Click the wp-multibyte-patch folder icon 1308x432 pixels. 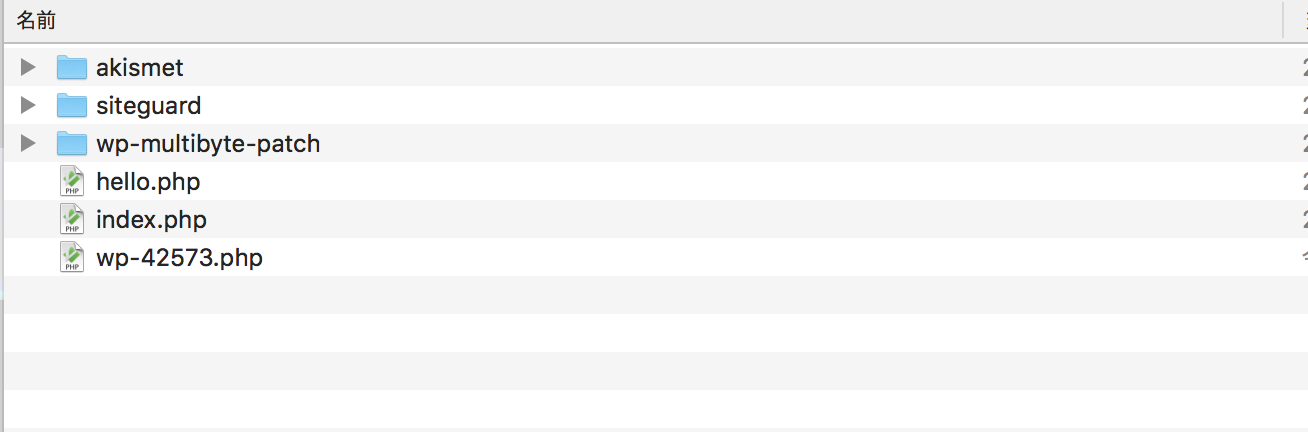point(72,143)
